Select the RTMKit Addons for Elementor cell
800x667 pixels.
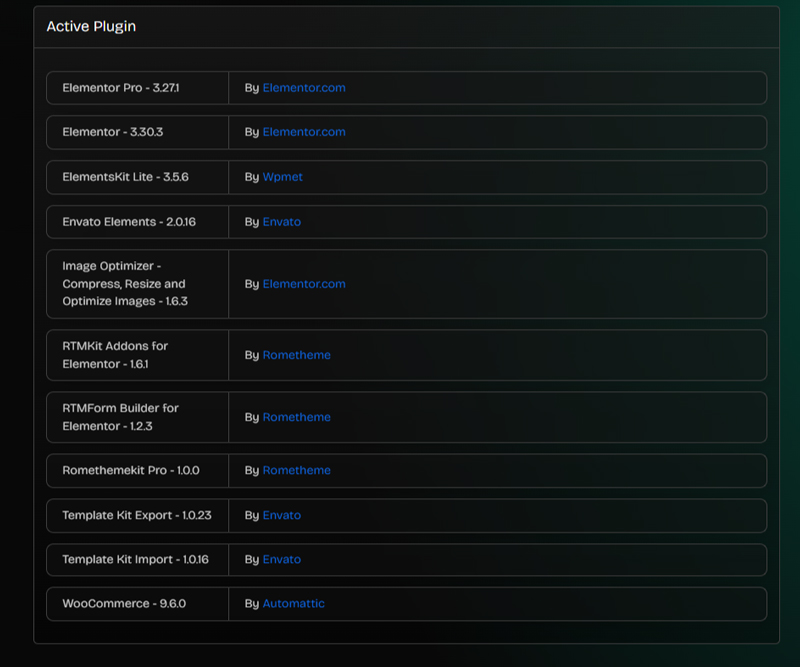click(137, 355)
